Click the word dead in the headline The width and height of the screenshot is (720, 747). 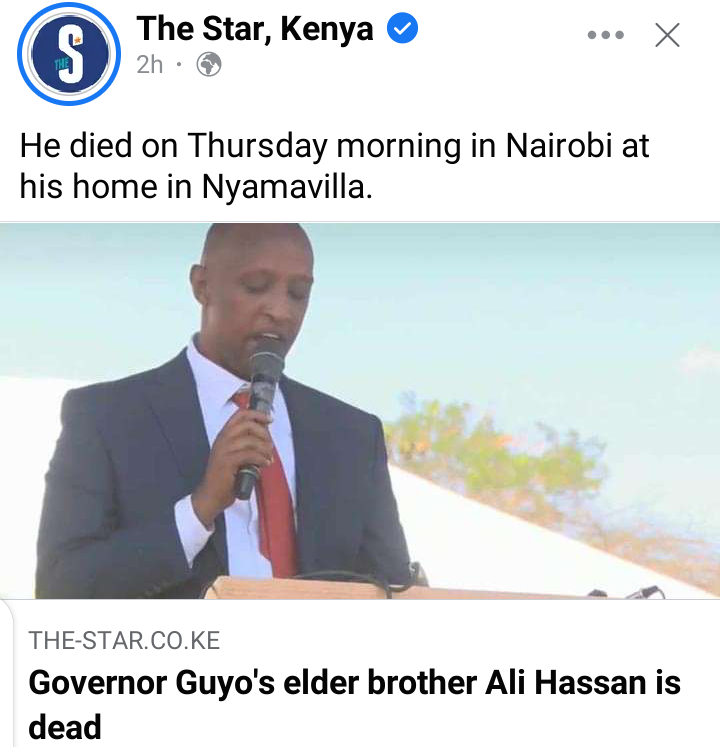[x=65, y=727]
